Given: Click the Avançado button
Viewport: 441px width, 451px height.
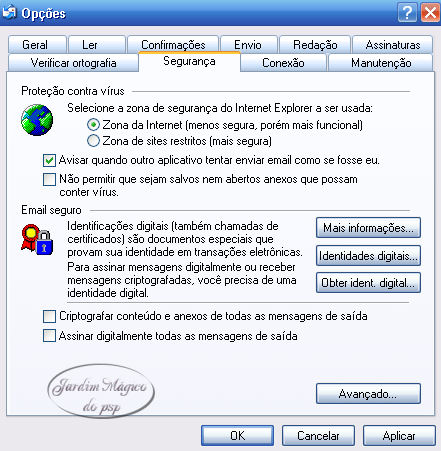Looking at the screenshot, I should coord(368,394).
